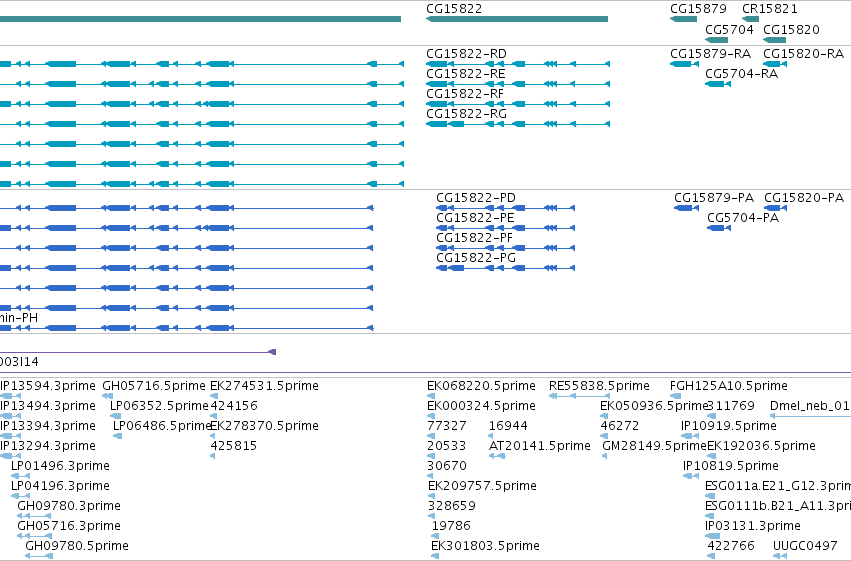This screenshot has height=561, width=851.
Task: Open transcript CG15820-RA
Action: (x=803, y=54)
